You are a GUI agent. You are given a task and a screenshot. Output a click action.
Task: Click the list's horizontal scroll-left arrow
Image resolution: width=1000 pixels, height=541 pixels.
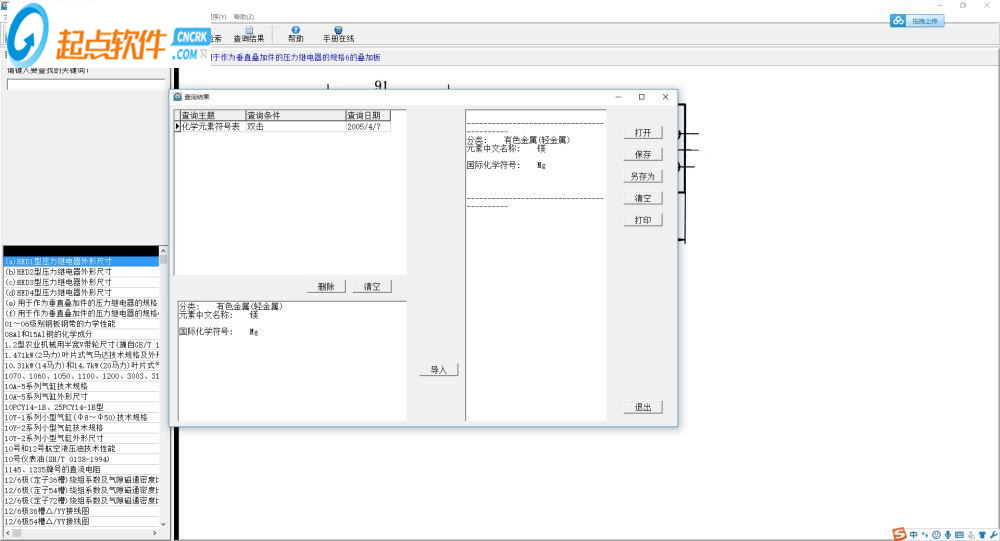[8, 533]
